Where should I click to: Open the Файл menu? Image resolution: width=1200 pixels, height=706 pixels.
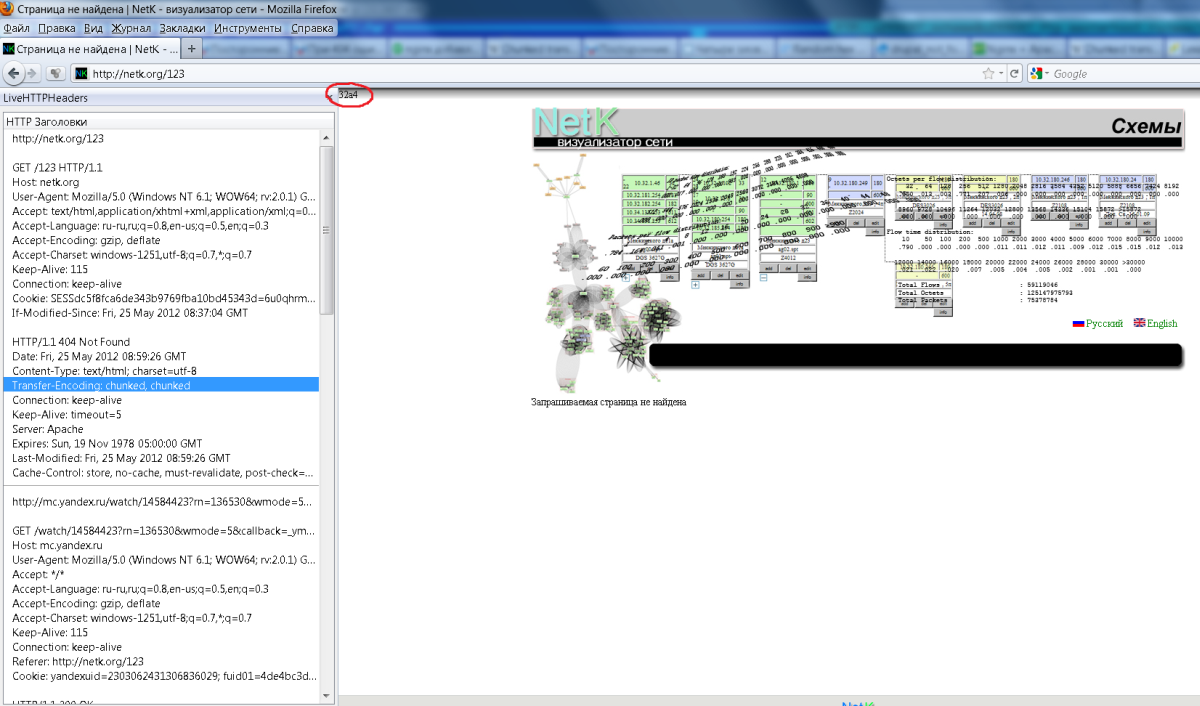[x=16, y=28]
